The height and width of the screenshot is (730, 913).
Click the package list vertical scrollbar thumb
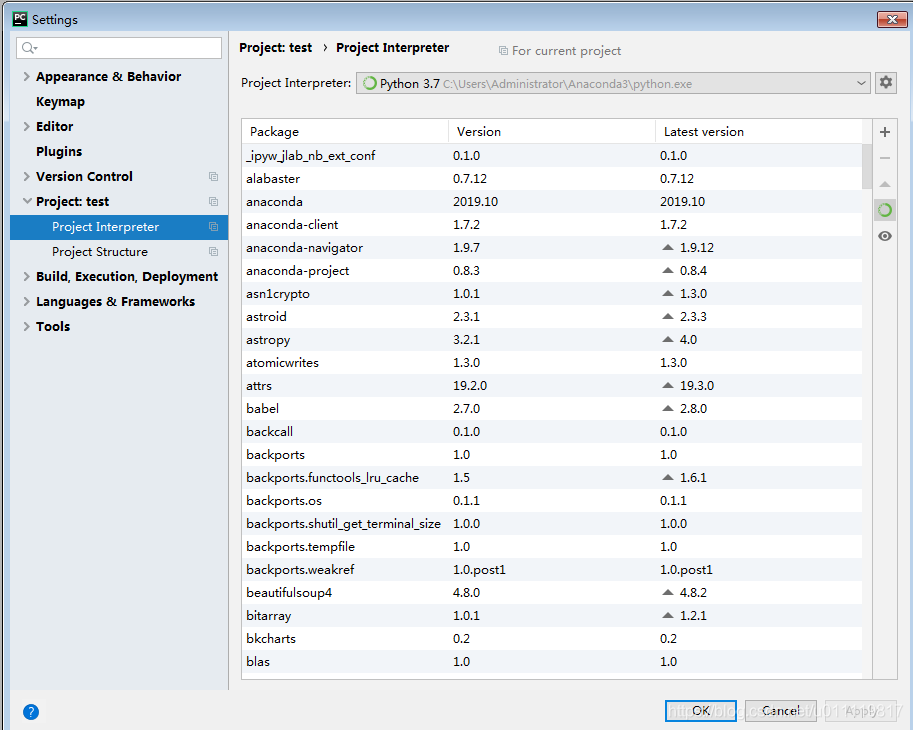867,166
